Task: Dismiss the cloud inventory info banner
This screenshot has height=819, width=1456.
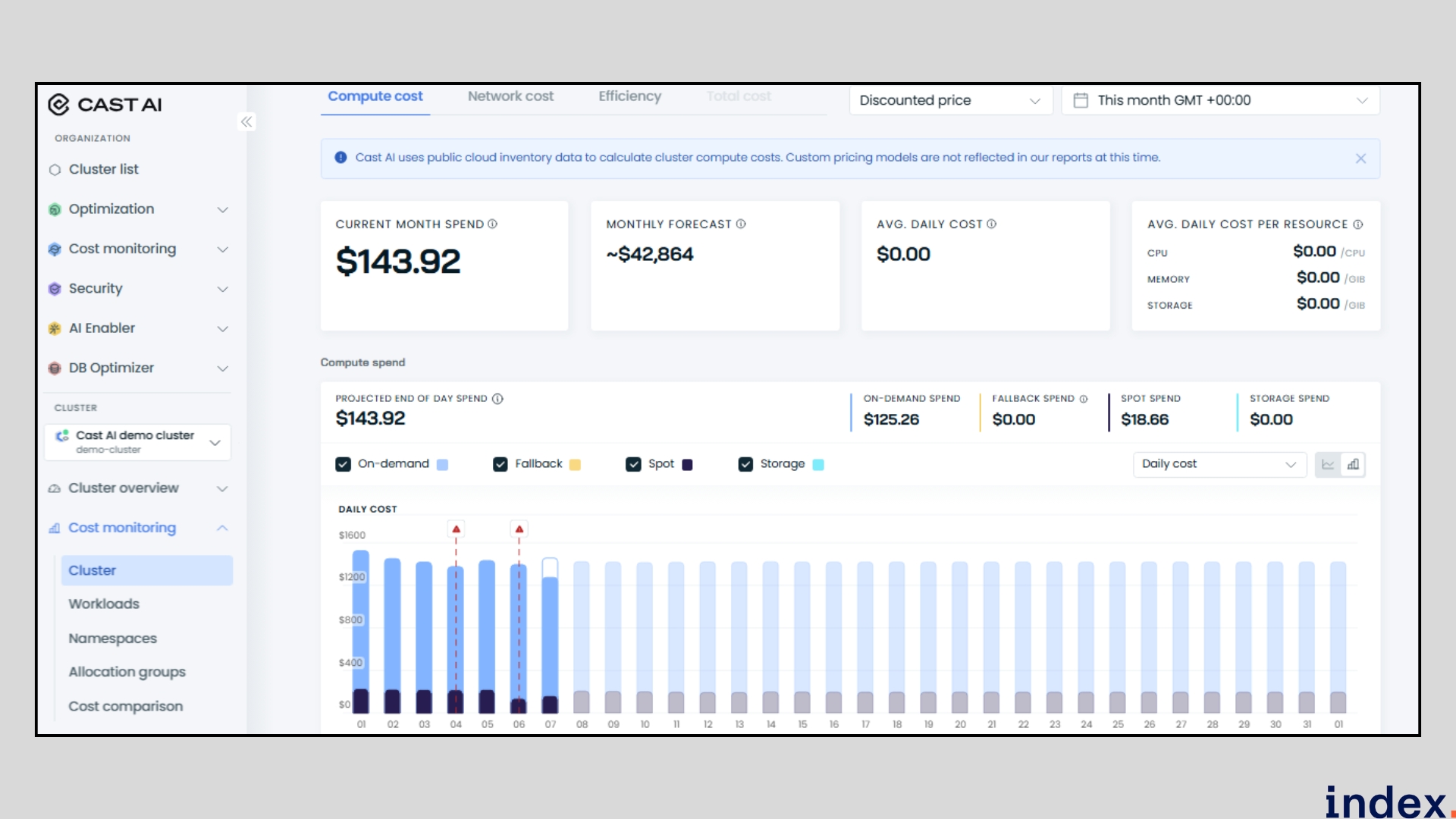Action: [x=1360, y=158]
